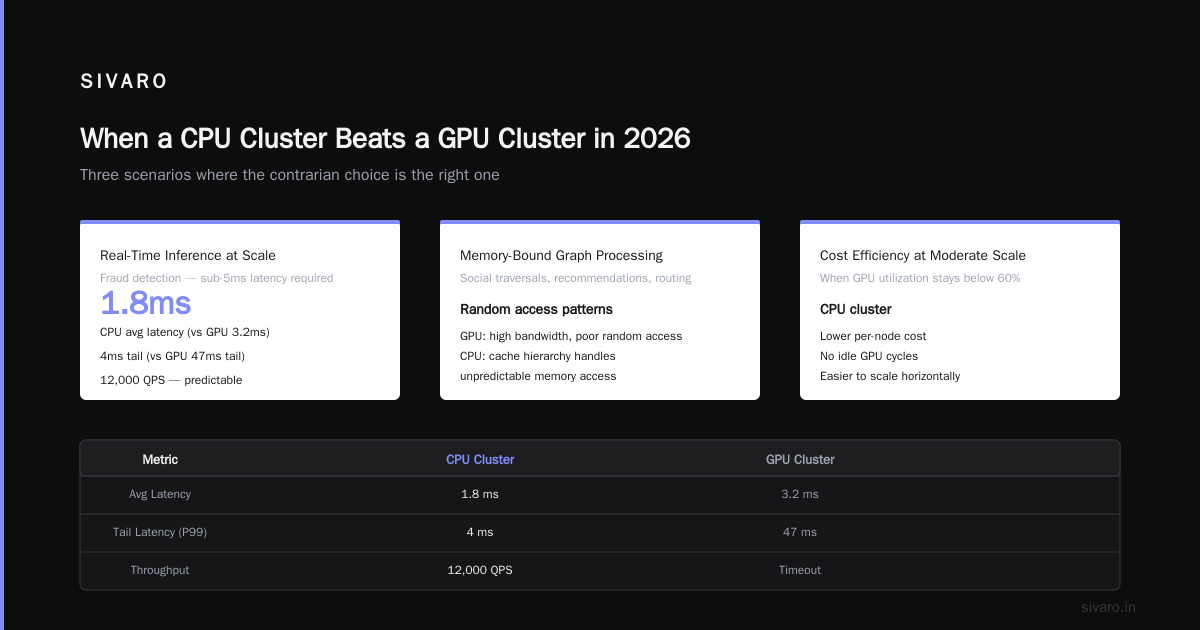Click the Timeout cell in Throughput row
Image resolution: width=1200 pixels, height=630 pixels.
point(800,570)
